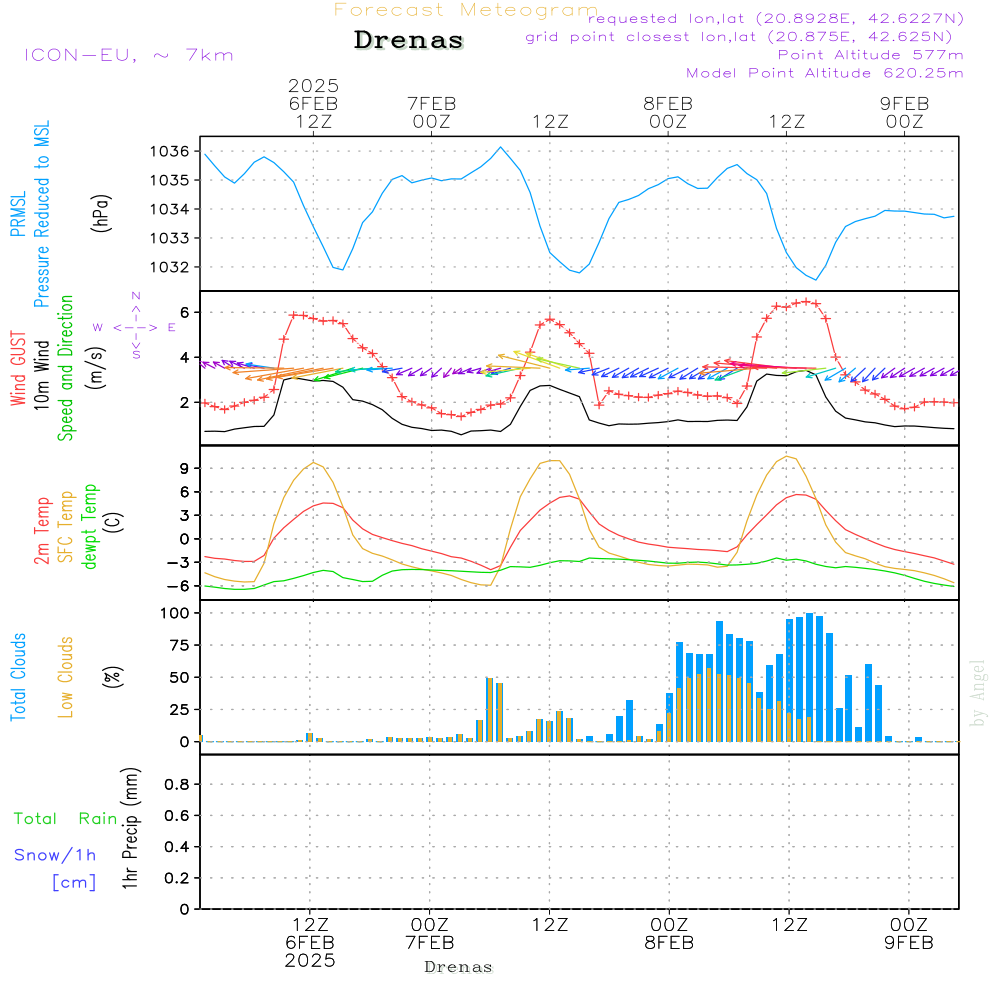Image resolution: width=1000 pixels, height=1000 pixels.
Task: Click the Drenas label below bottom time axis
Action: point(458,967)
